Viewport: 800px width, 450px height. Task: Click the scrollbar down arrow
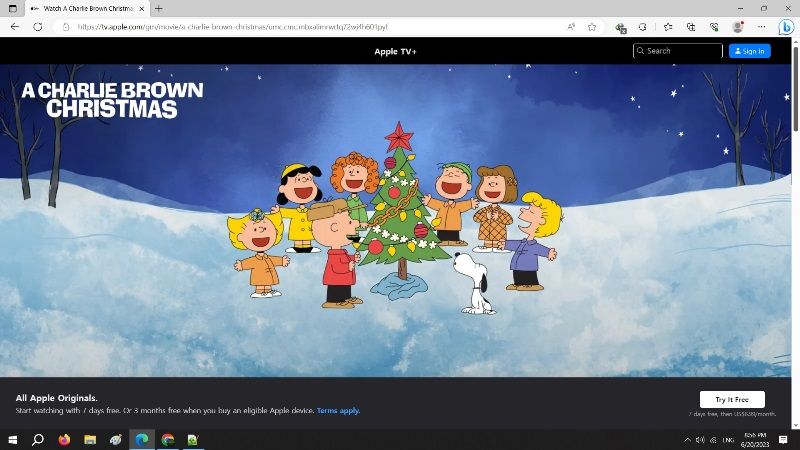795,424
